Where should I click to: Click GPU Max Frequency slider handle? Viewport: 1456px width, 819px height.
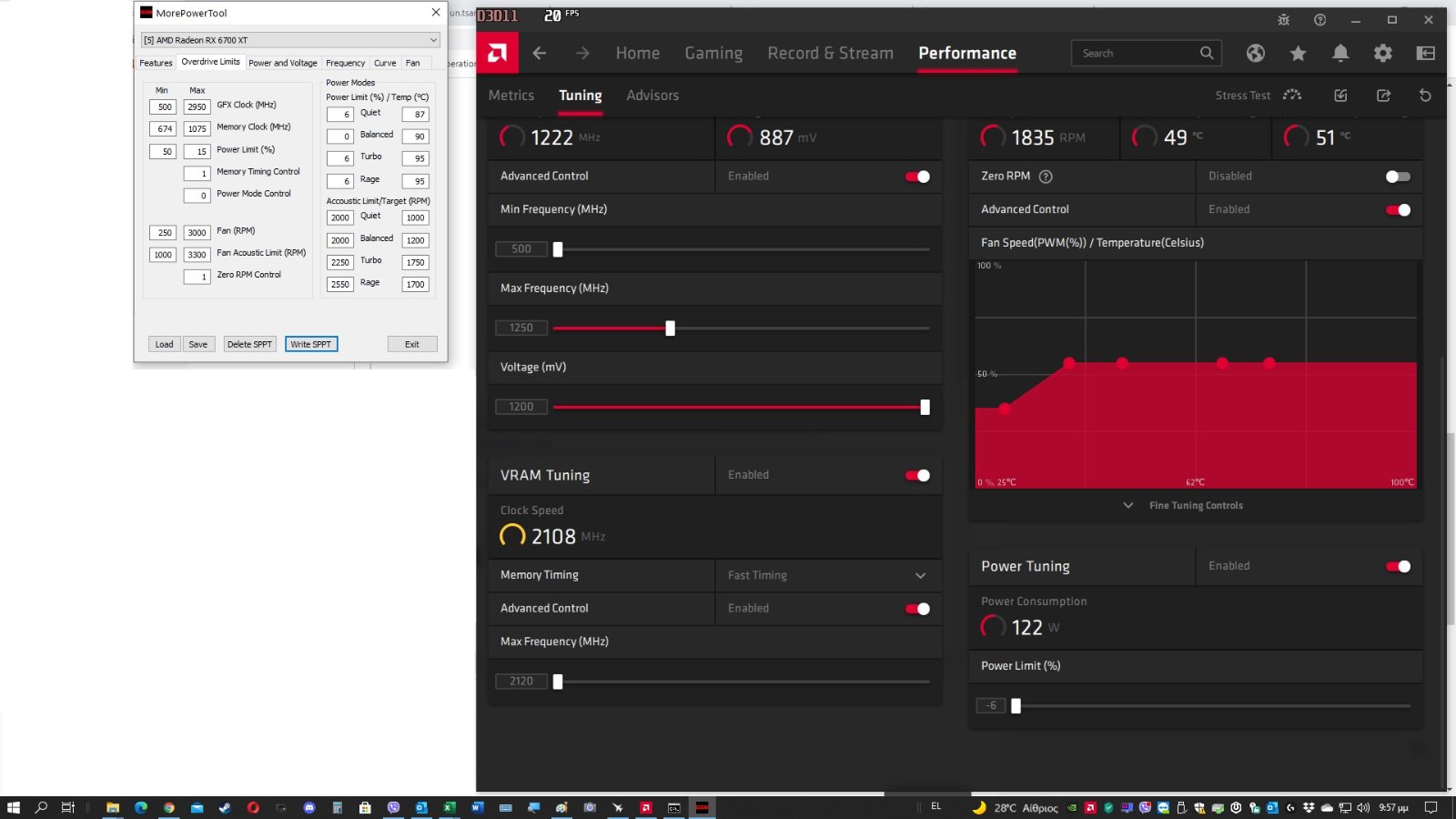671,329
